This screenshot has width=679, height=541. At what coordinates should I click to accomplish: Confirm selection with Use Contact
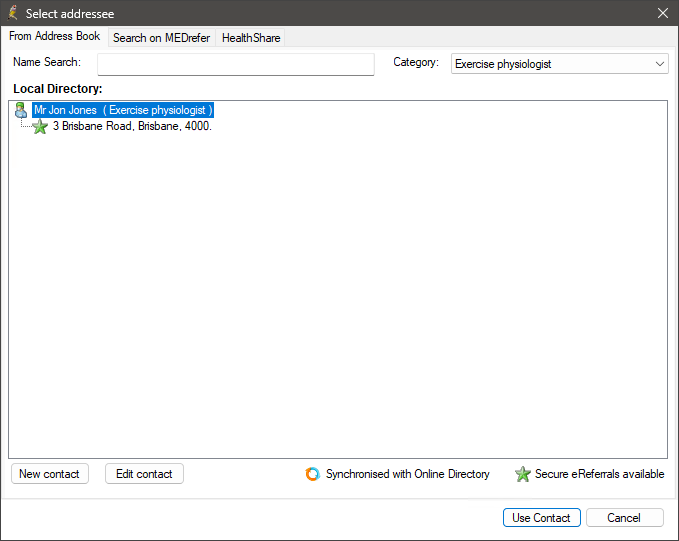tap(541, 517)
